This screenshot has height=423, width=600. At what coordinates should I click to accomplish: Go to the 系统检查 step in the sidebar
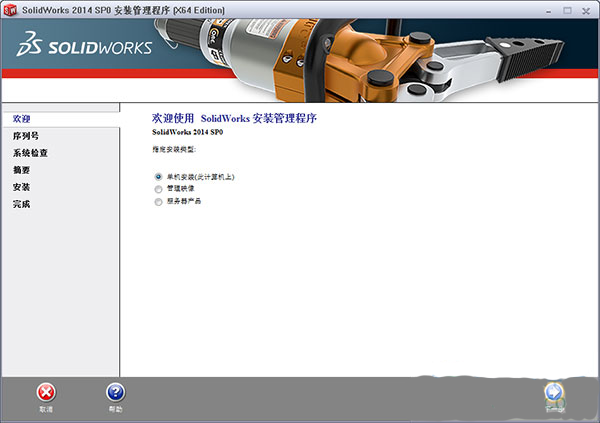click(x=30, y=153)
